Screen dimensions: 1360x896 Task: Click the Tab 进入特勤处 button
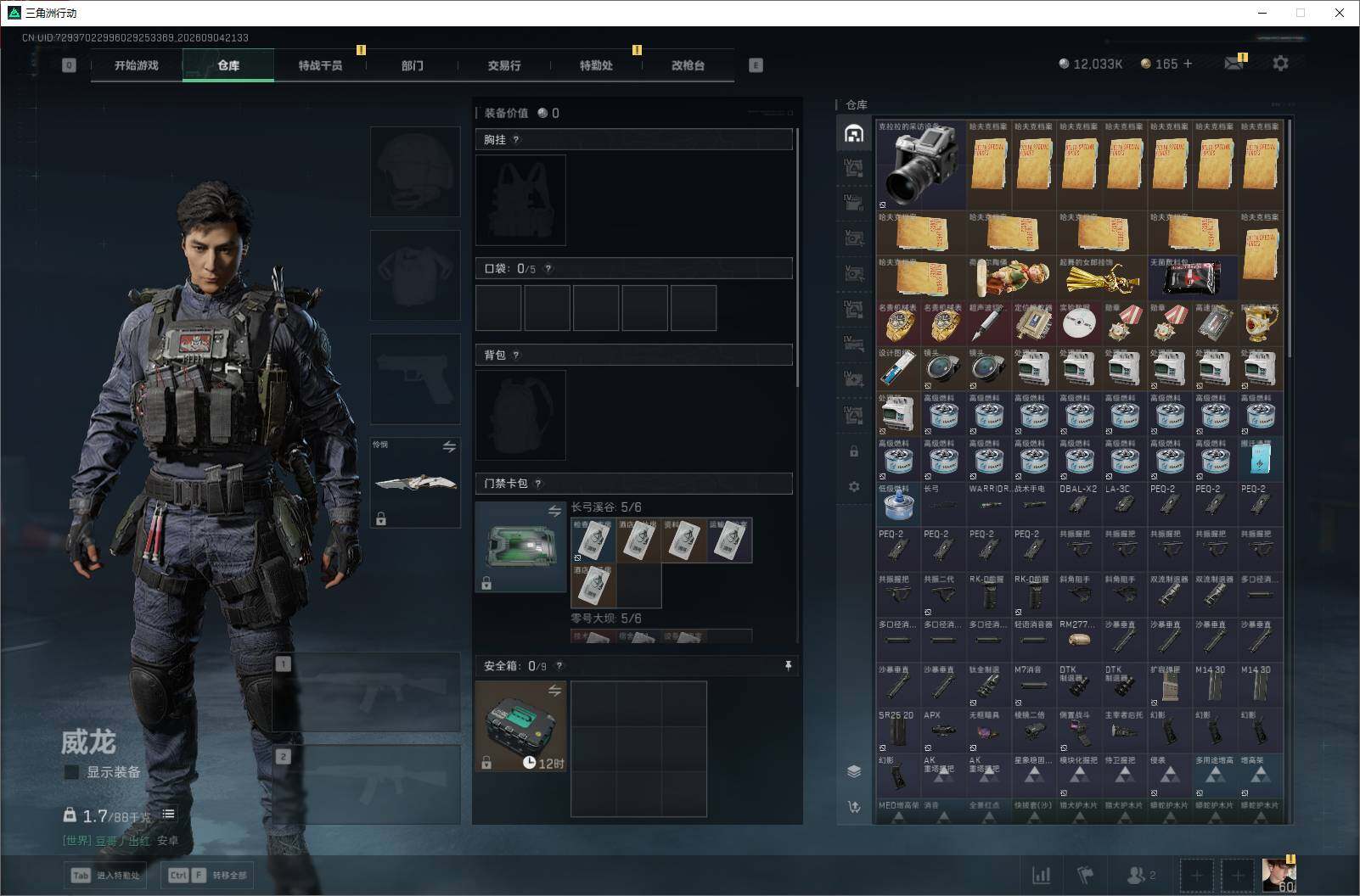click(105, 875)
